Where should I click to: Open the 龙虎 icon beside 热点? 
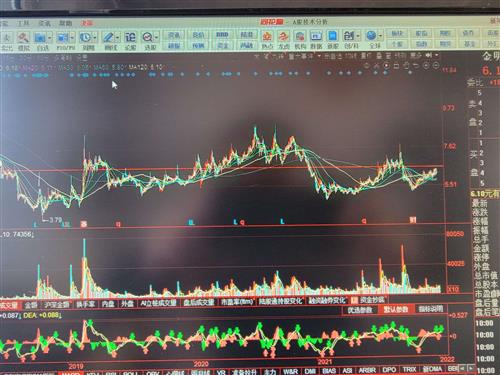point(283,36)
